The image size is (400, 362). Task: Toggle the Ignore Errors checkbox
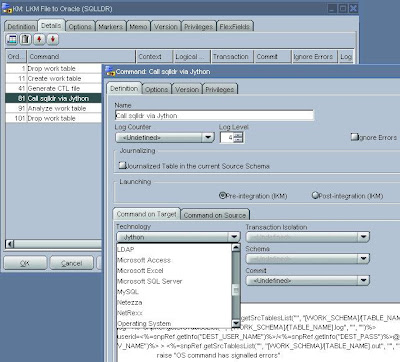click(x=354, y=137)
